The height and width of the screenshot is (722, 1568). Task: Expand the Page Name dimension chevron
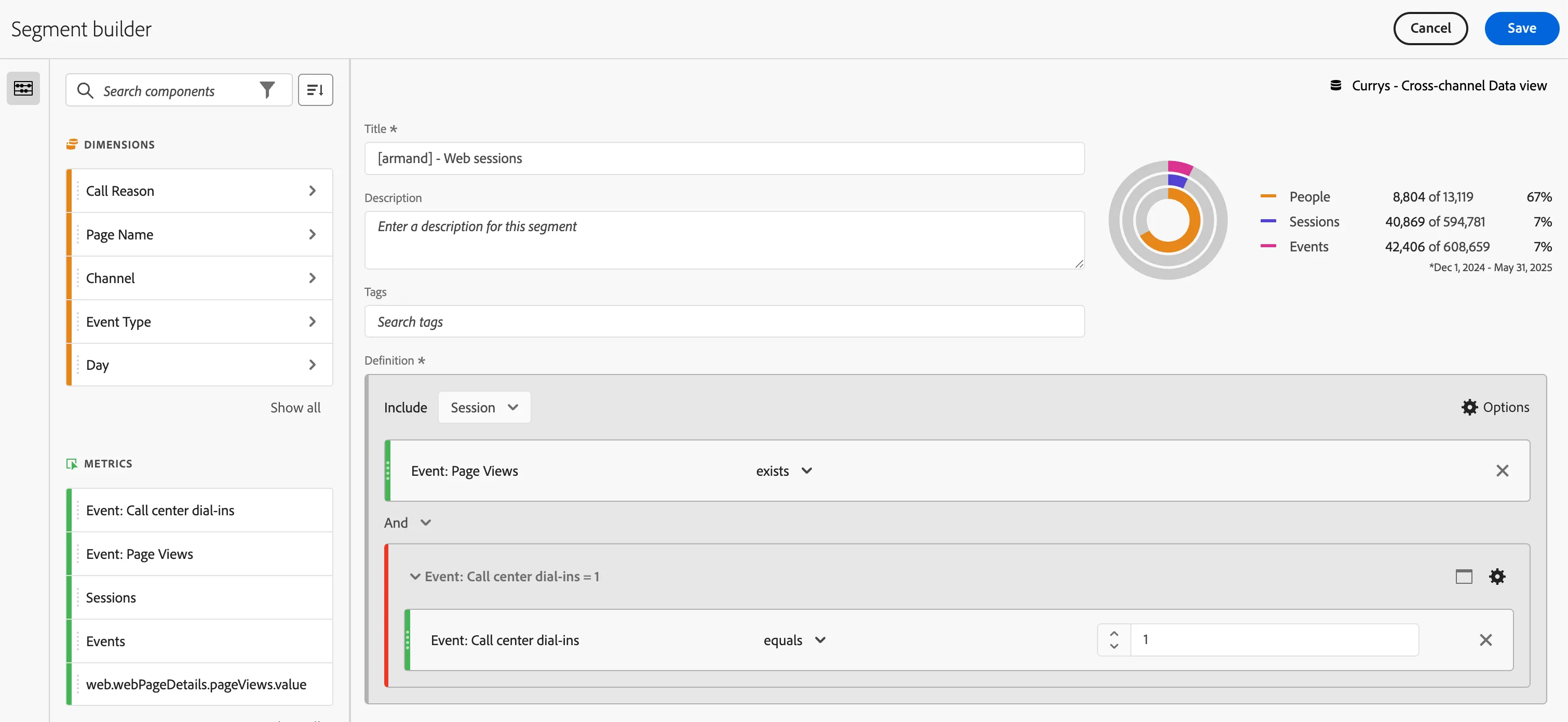312,234
